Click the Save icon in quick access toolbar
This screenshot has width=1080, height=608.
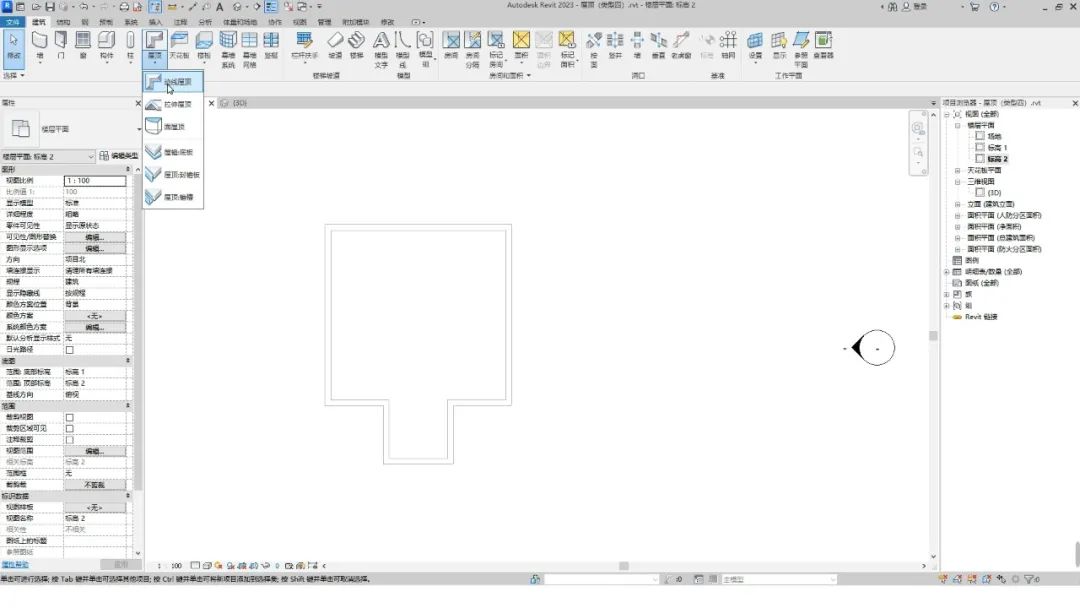50,6
